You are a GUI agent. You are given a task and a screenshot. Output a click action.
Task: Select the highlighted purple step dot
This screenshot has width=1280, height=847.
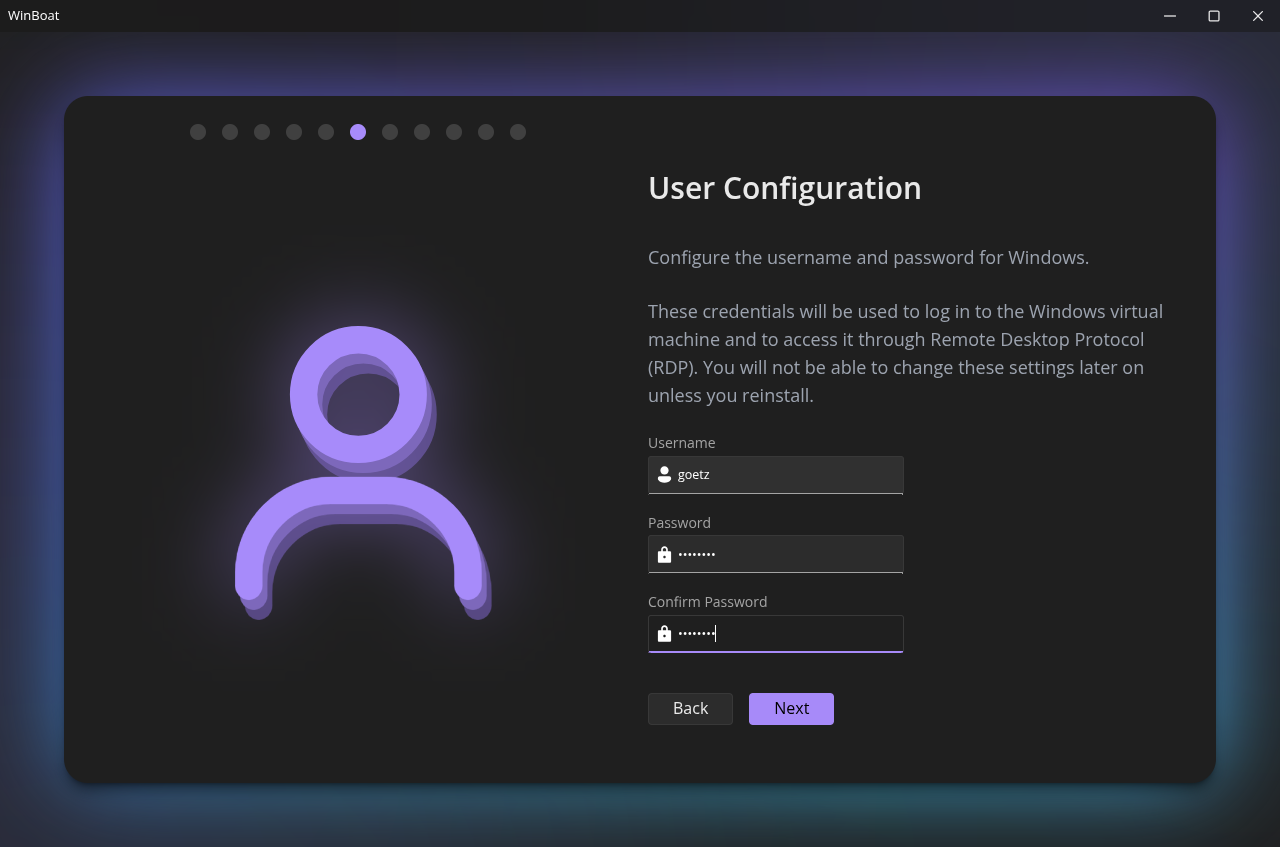(358, 132)
